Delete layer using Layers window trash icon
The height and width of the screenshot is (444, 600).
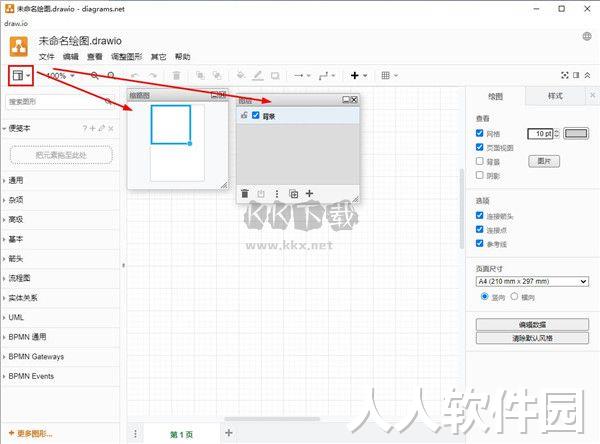click(x=245, y=194)
